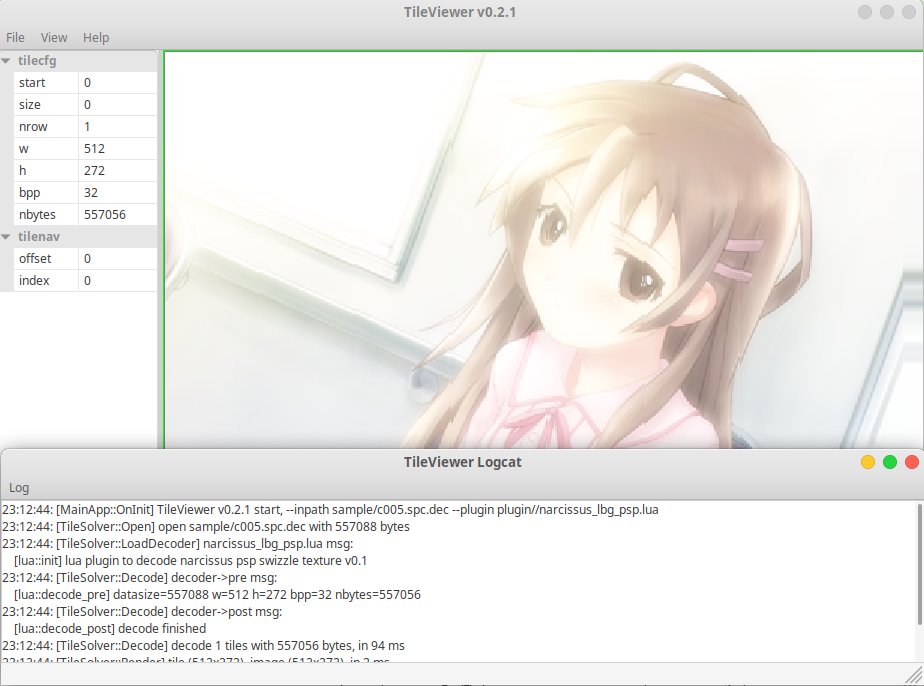Select the nrow property label
This screenshot has width=924, height=686.
click(46, 127)
